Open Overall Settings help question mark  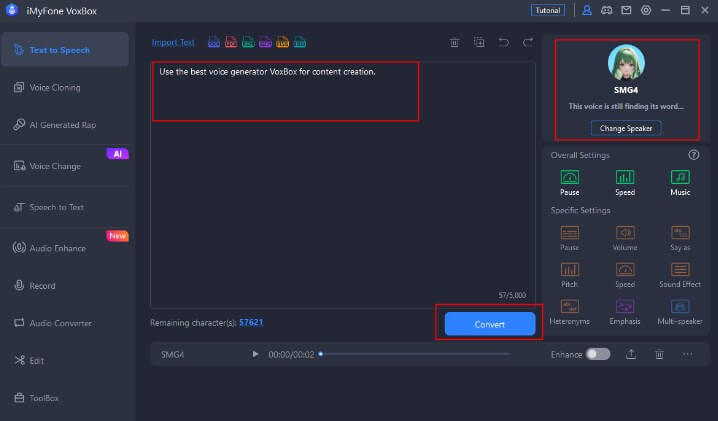(x=694, y=155)
